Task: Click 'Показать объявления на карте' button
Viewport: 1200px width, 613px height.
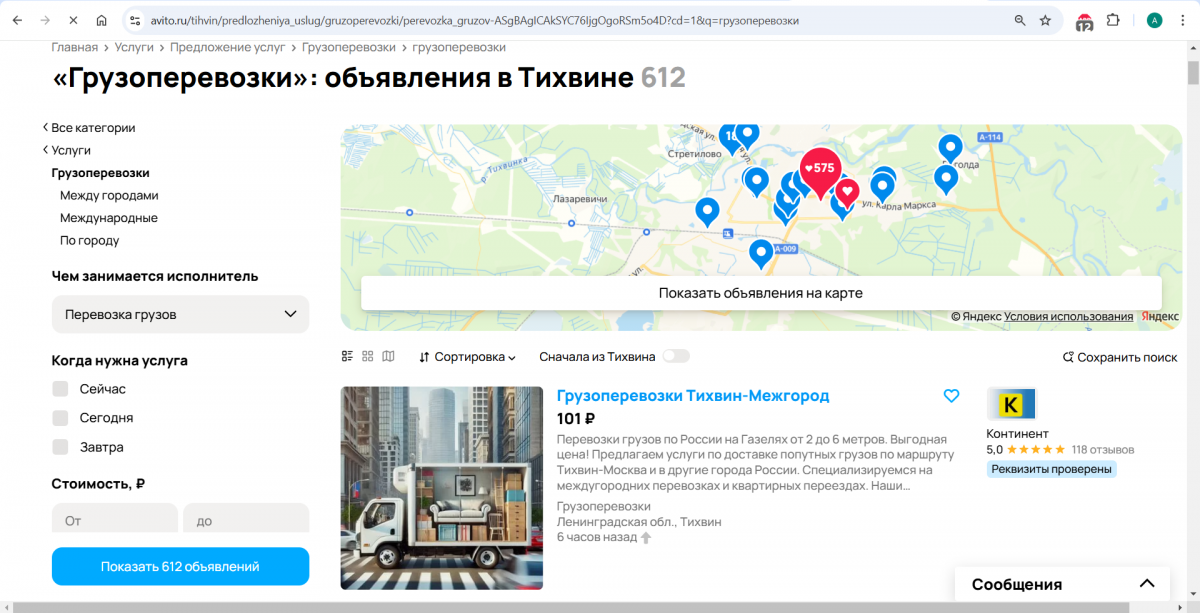Action: click(x=760, y=293)
